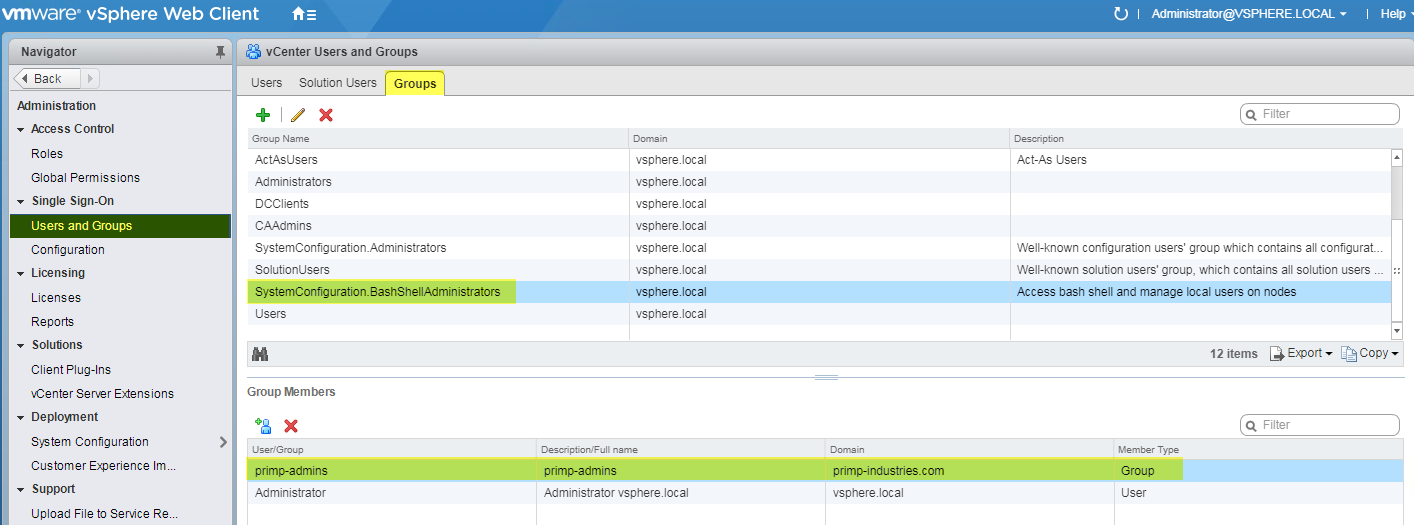Viewport: 1414px width, 525px height.
Task: Click the Back button in Navigator
Action: point(45,78)
